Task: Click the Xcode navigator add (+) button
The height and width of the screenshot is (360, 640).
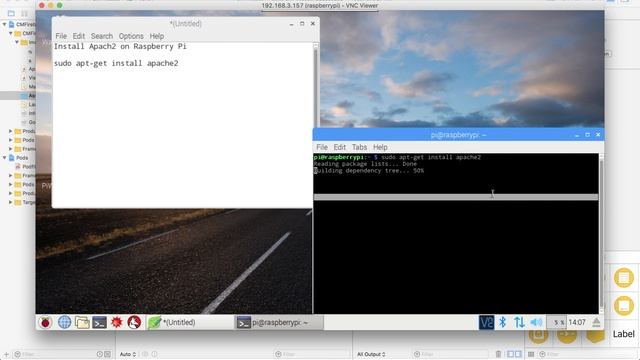Action: point(6,354)
